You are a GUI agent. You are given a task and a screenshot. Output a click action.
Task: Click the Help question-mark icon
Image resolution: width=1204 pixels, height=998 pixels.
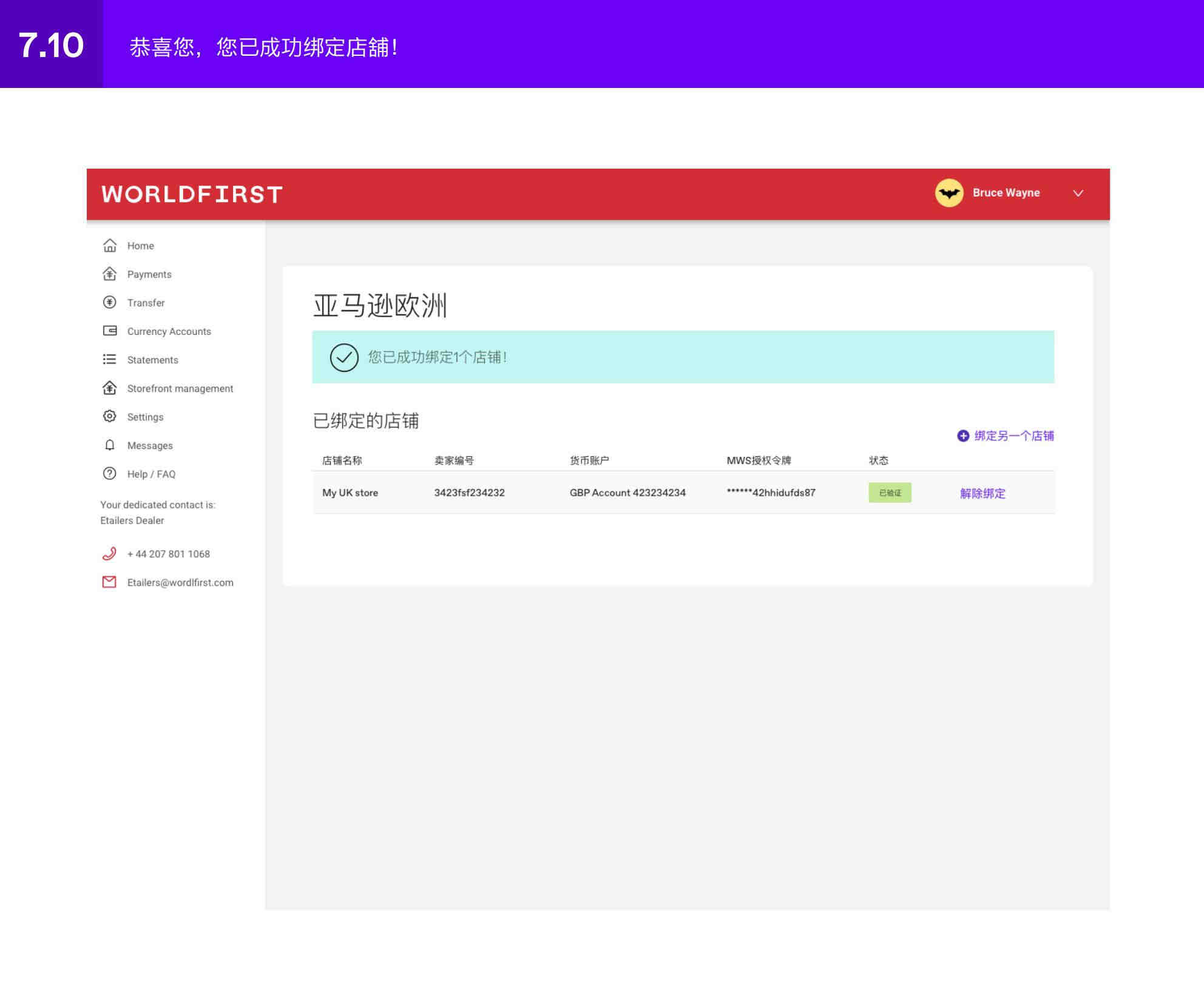(x=109, y=473)
